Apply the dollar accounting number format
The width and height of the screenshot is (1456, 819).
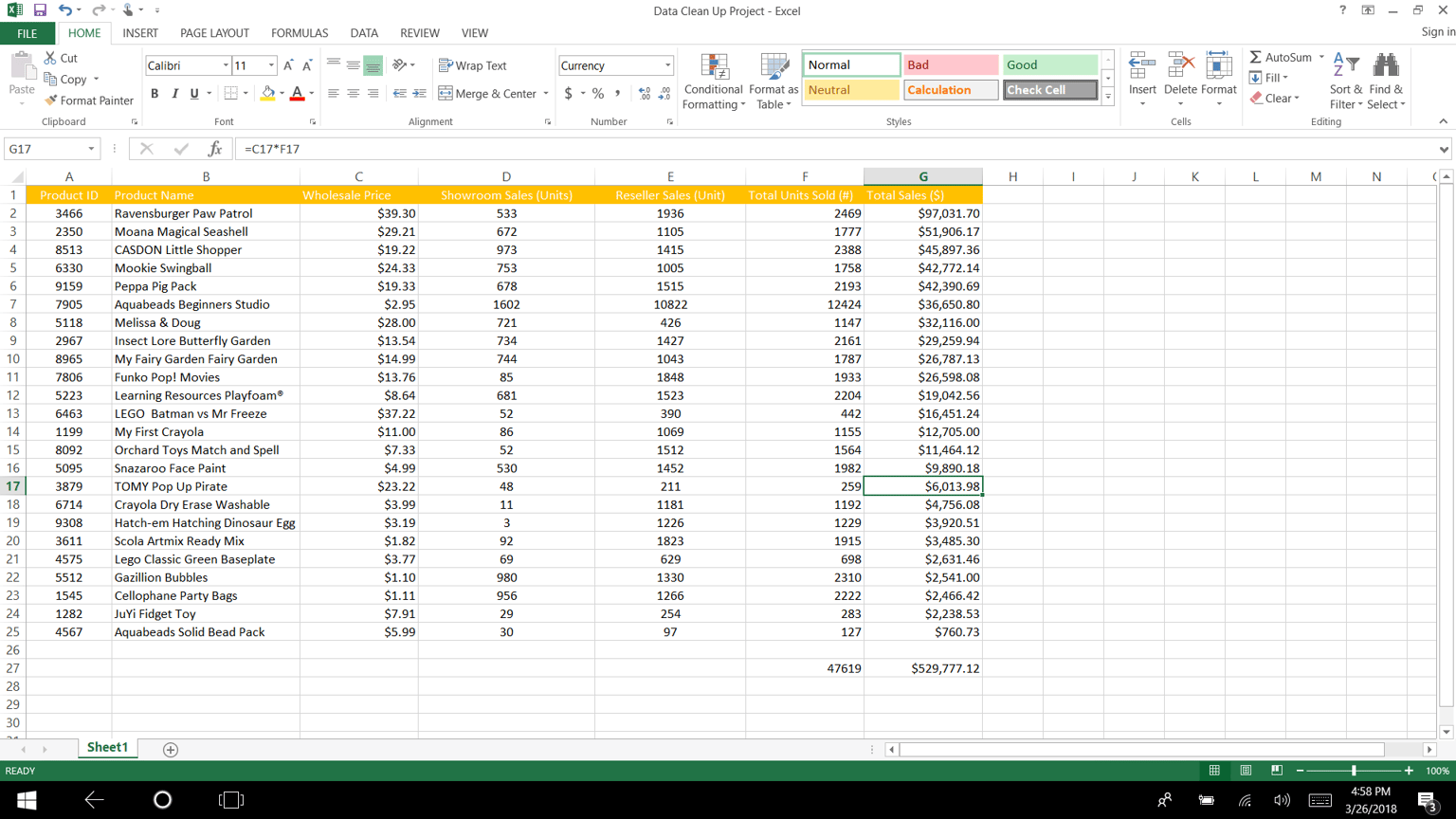568,94
